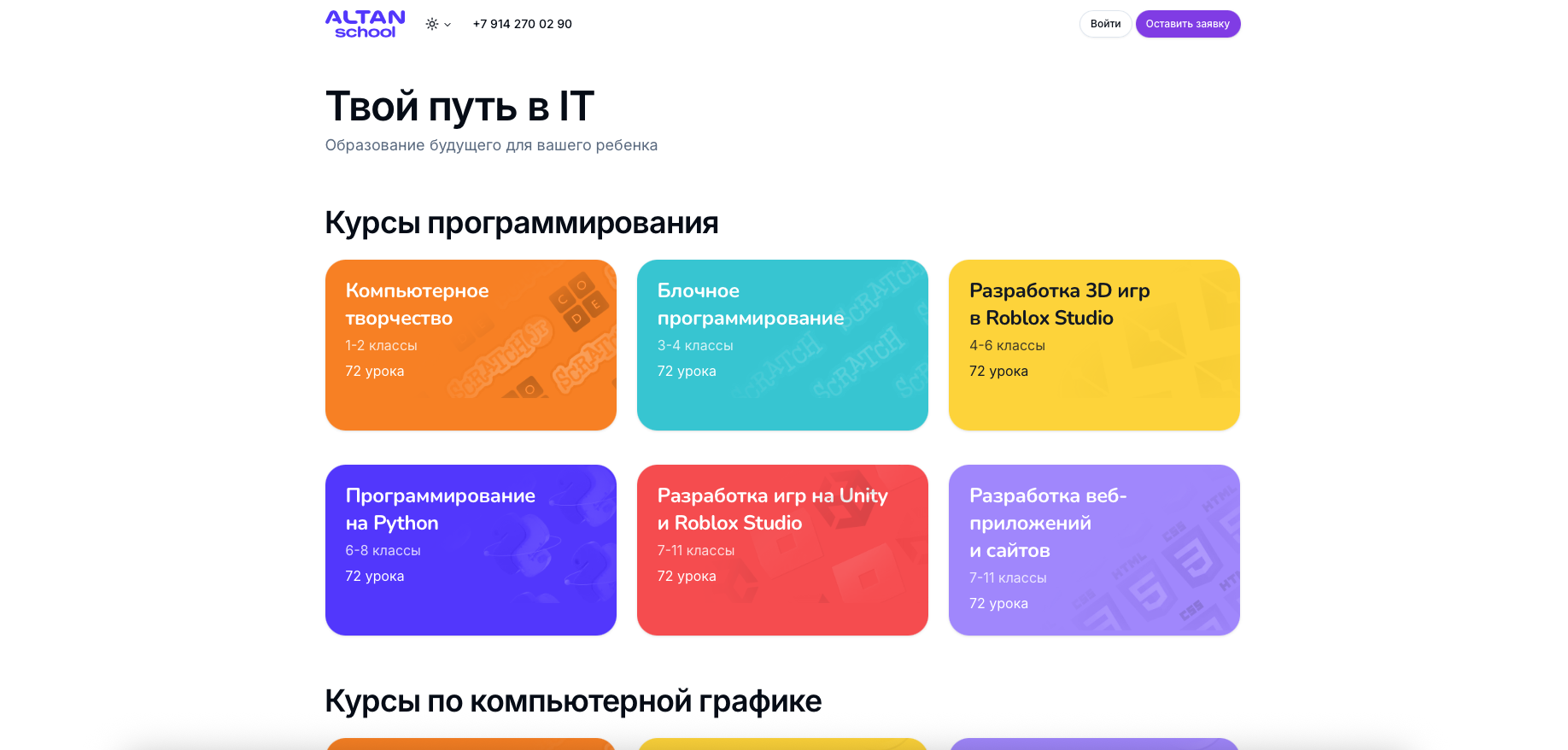Select the partially visible yellow graphics card

tap(781, 743)
